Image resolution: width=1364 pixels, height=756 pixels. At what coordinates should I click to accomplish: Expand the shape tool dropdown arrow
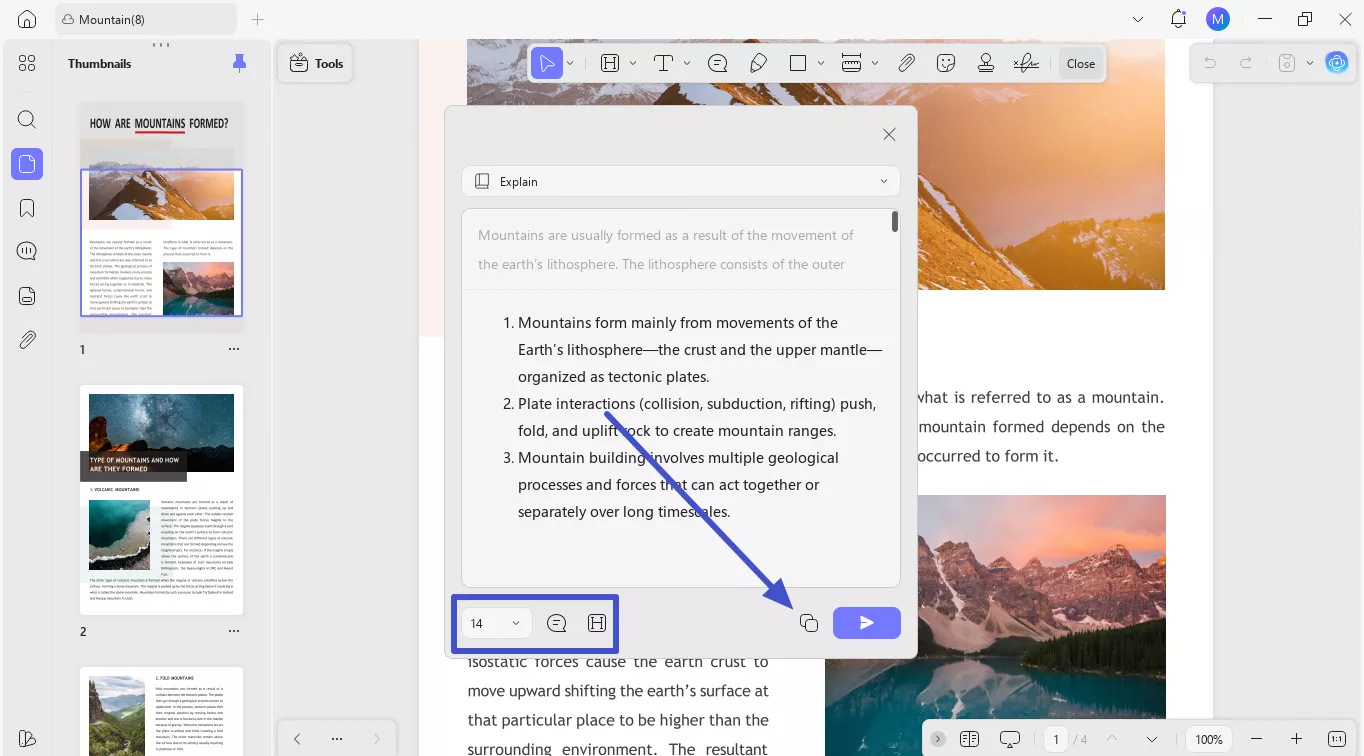[x=821, y=63]
